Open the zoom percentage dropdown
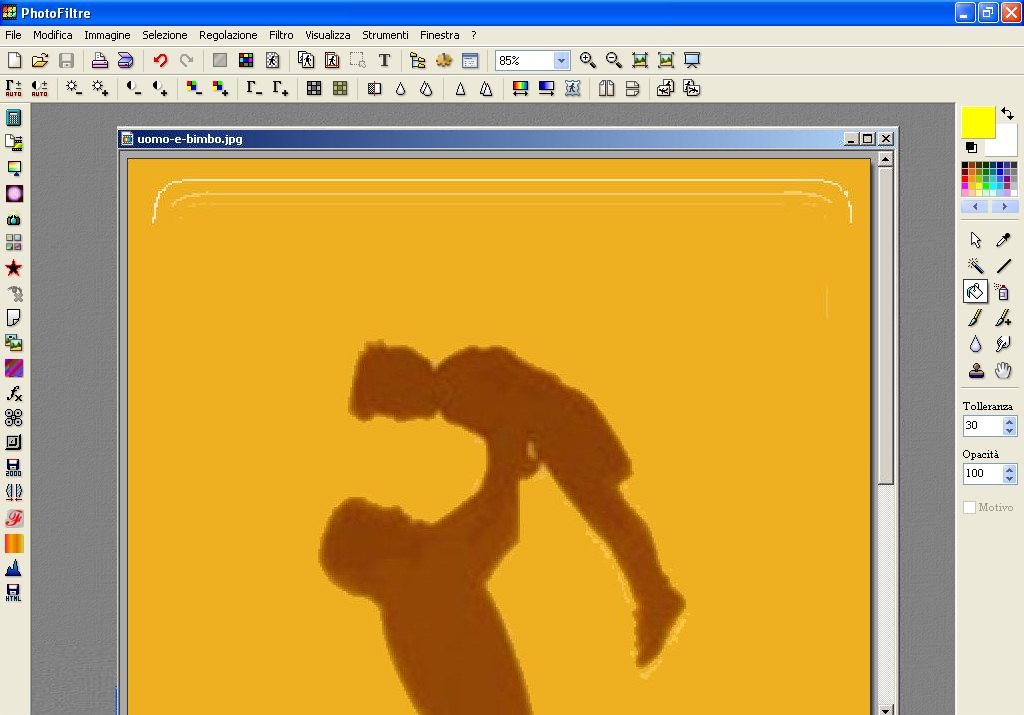The width and height of the screenshot is (1024, 715). (x=561, y=61)
